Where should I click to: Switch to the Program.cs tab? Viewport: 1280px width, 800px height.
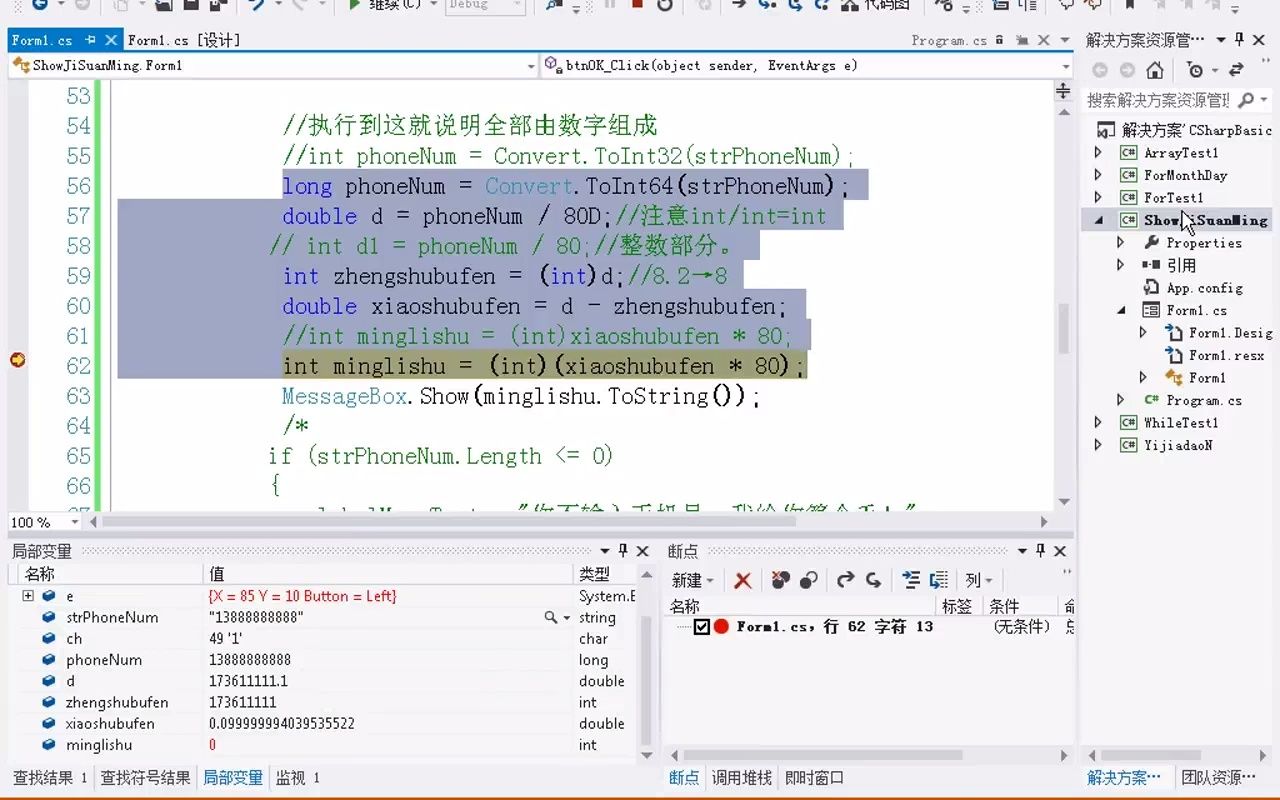pos(949,41)
